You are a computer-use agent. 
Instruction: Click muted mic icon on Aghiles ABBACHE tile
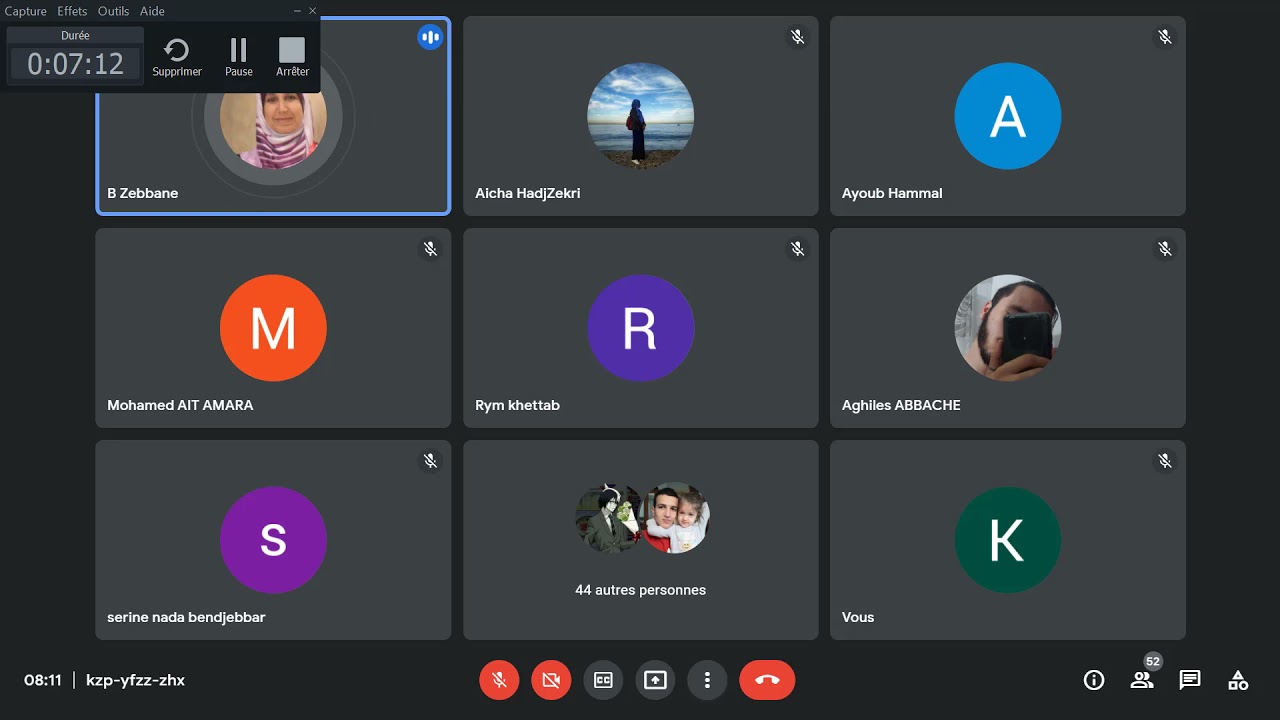point(1165,249)
